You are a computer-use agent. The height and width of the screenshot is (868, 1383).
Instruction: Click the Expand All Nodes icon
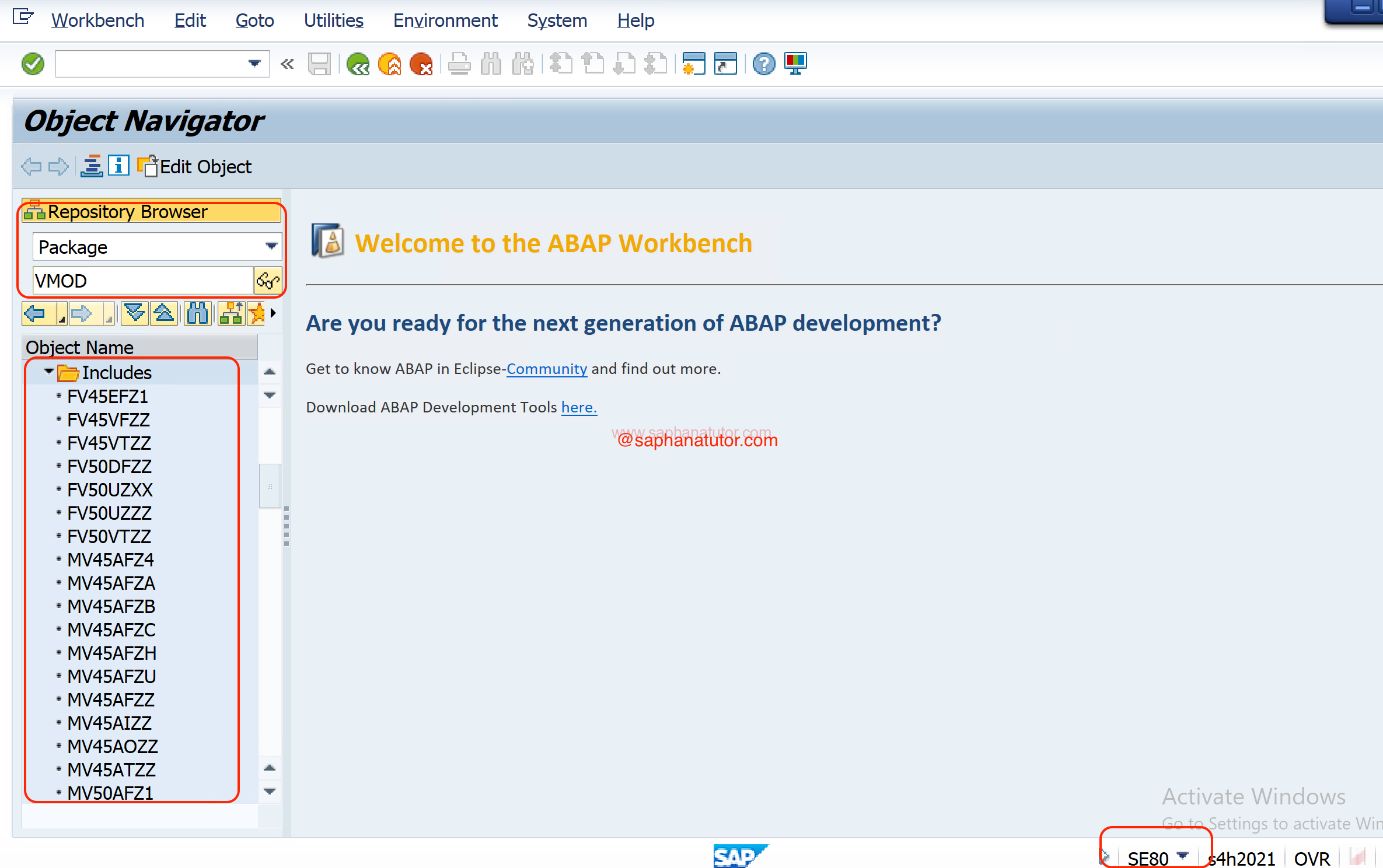[135, 314]
